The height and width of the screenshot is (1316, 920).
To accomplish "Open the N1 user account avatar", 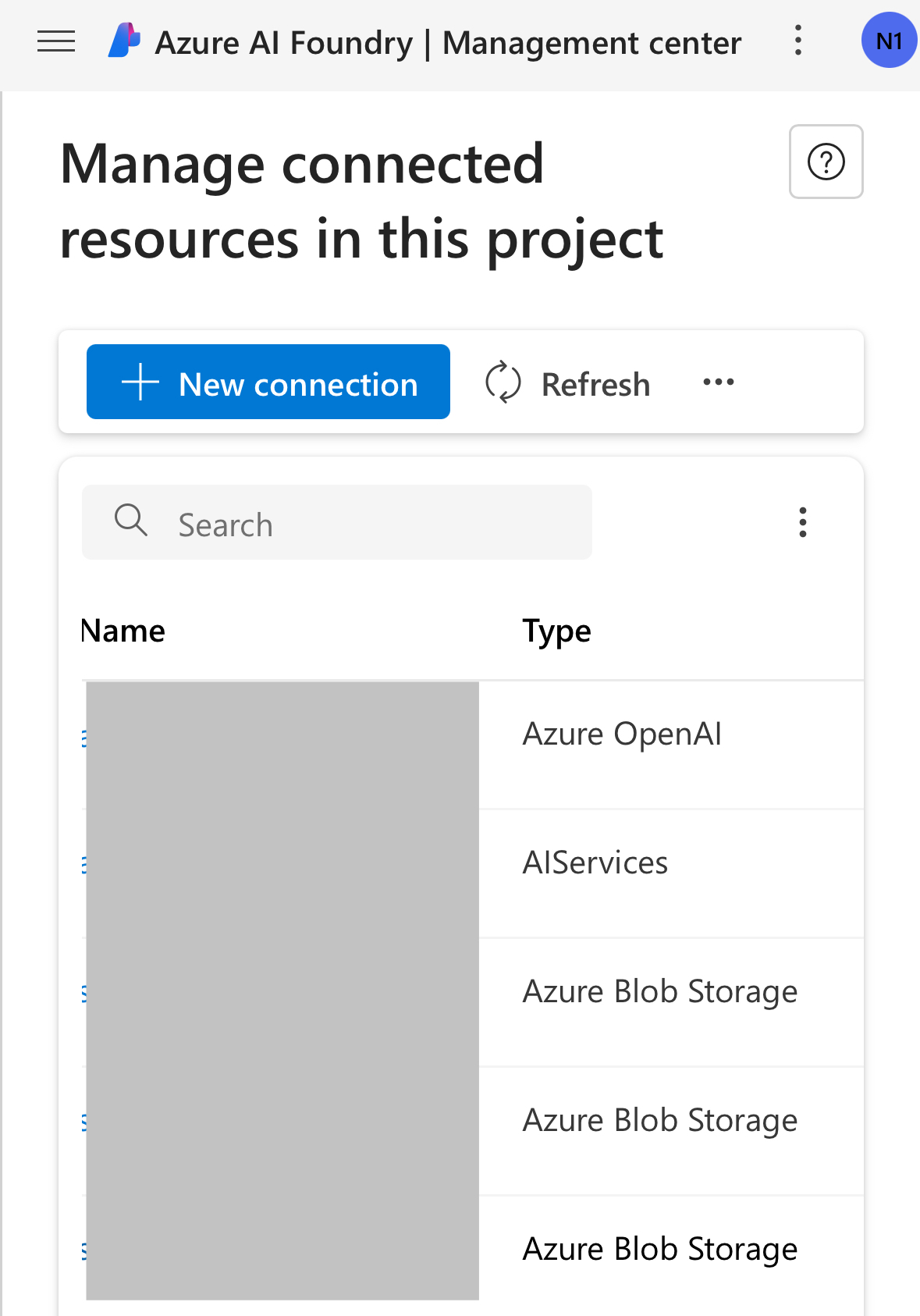I will 889,41.
